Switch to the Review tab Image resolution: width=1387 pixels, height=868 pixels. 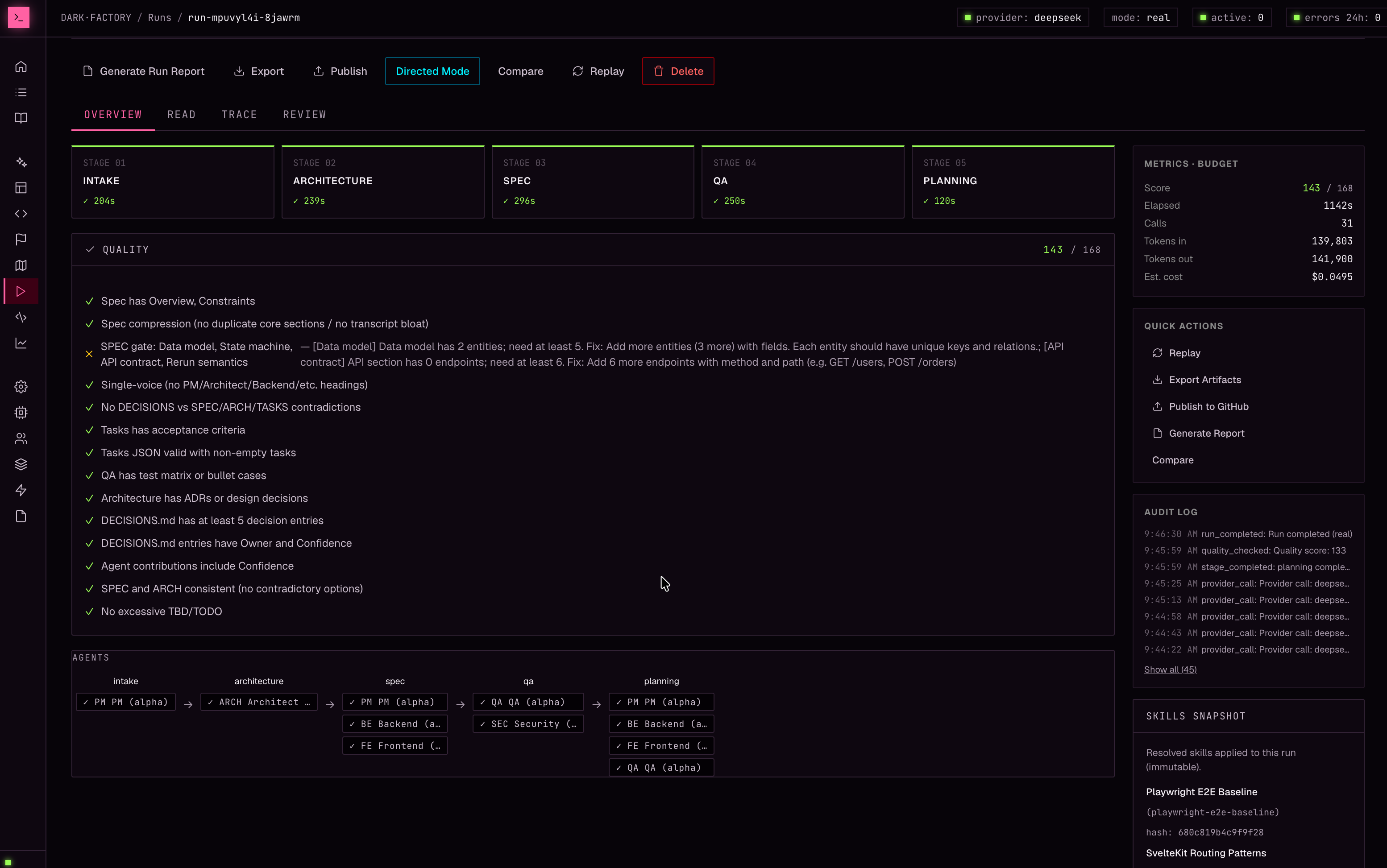point(304,115)
